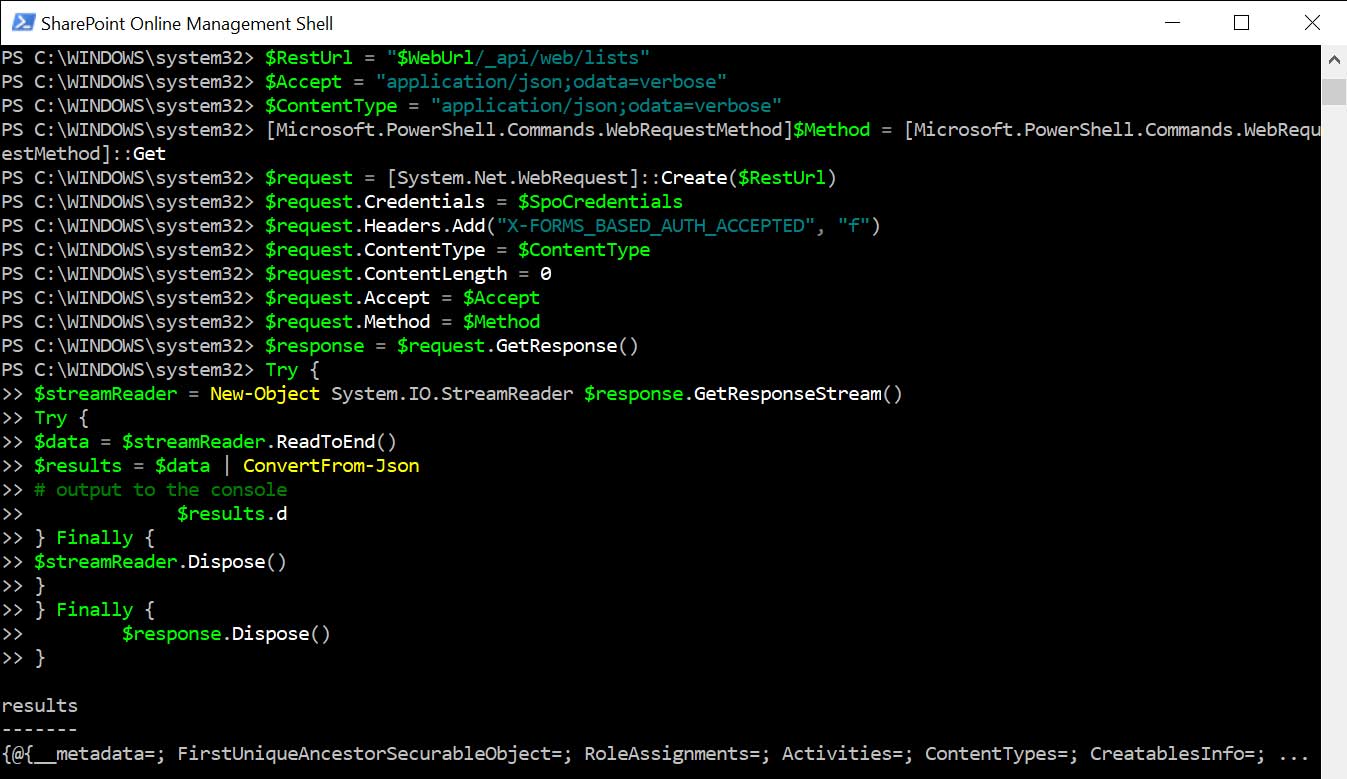Click the results output column header
Image resolution: width=1347 pixels, height=779 pixels.
(39, 706)
